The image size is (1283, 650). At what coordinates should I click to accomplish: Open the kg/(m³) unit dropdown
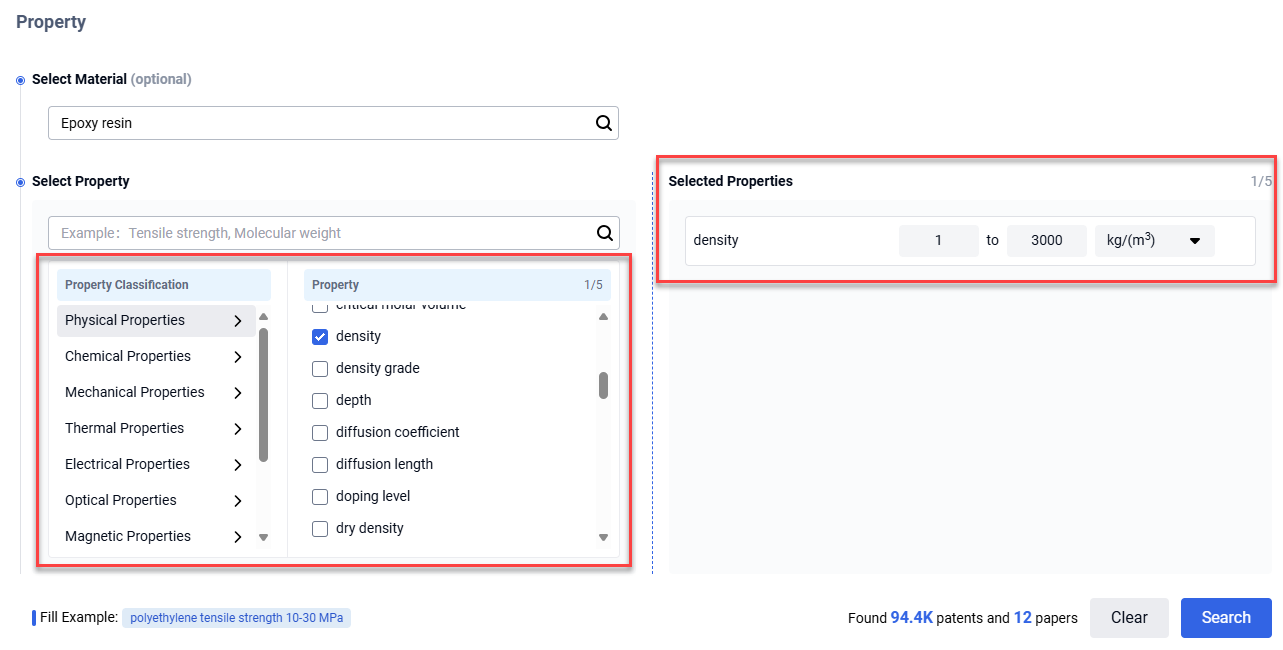point(1154,241)
